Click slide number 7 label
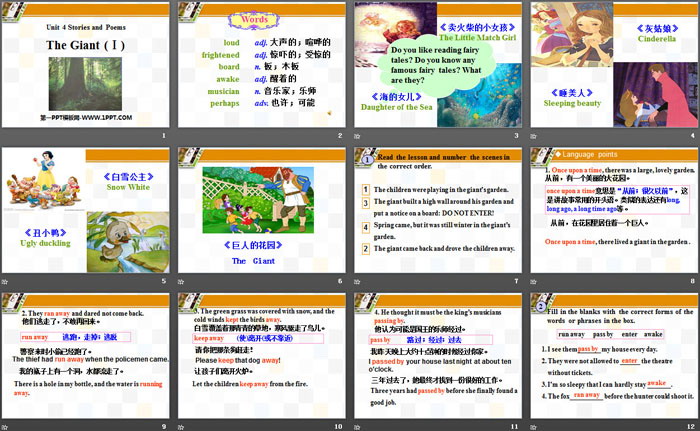This screenshot has width=700, height=431. pyautogui.click(x=517, y=281)
